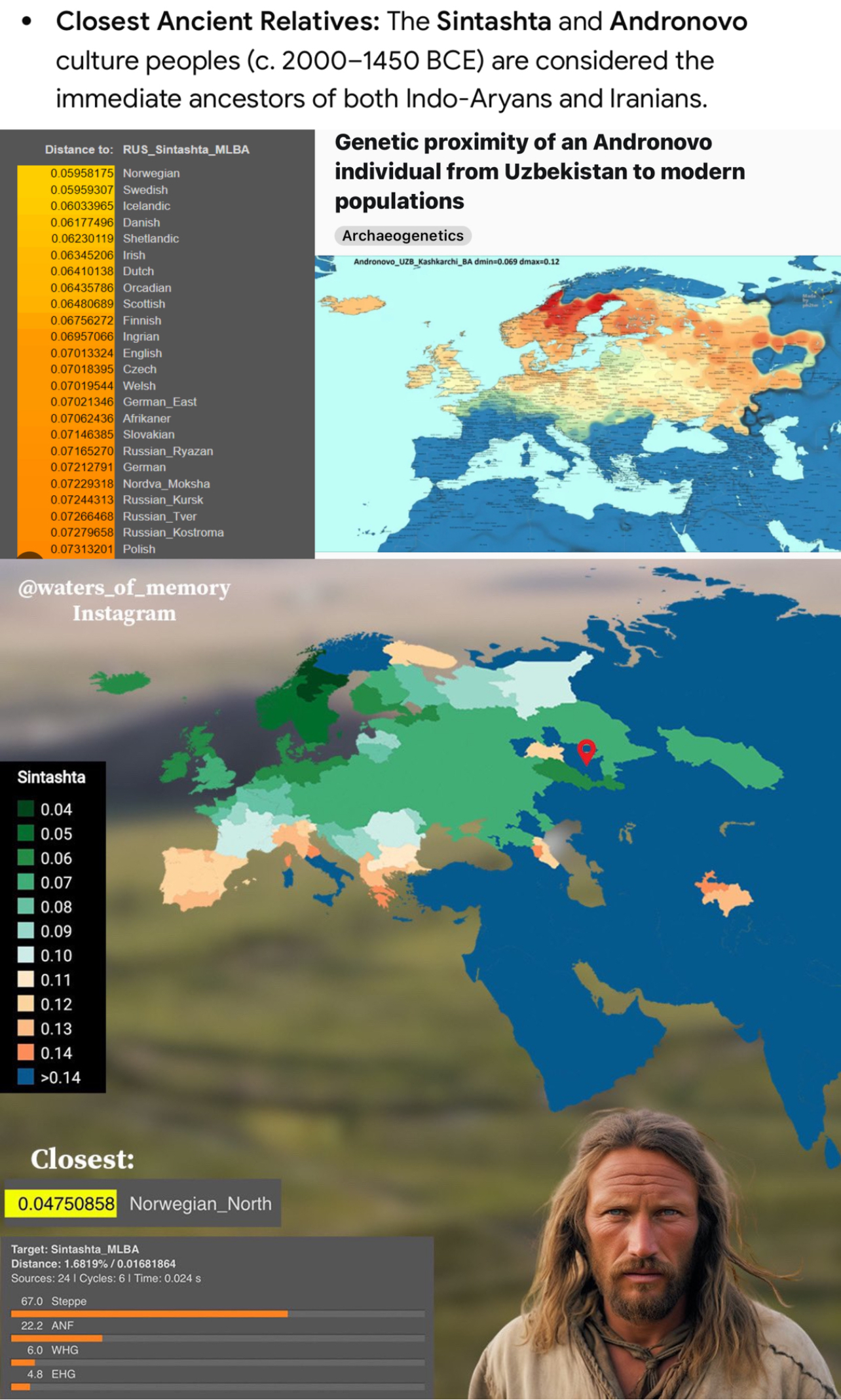Click the 'Distance: 1.6819% / 0.01681864' line
This screenshot has width=841, height=1400.
94,1263
